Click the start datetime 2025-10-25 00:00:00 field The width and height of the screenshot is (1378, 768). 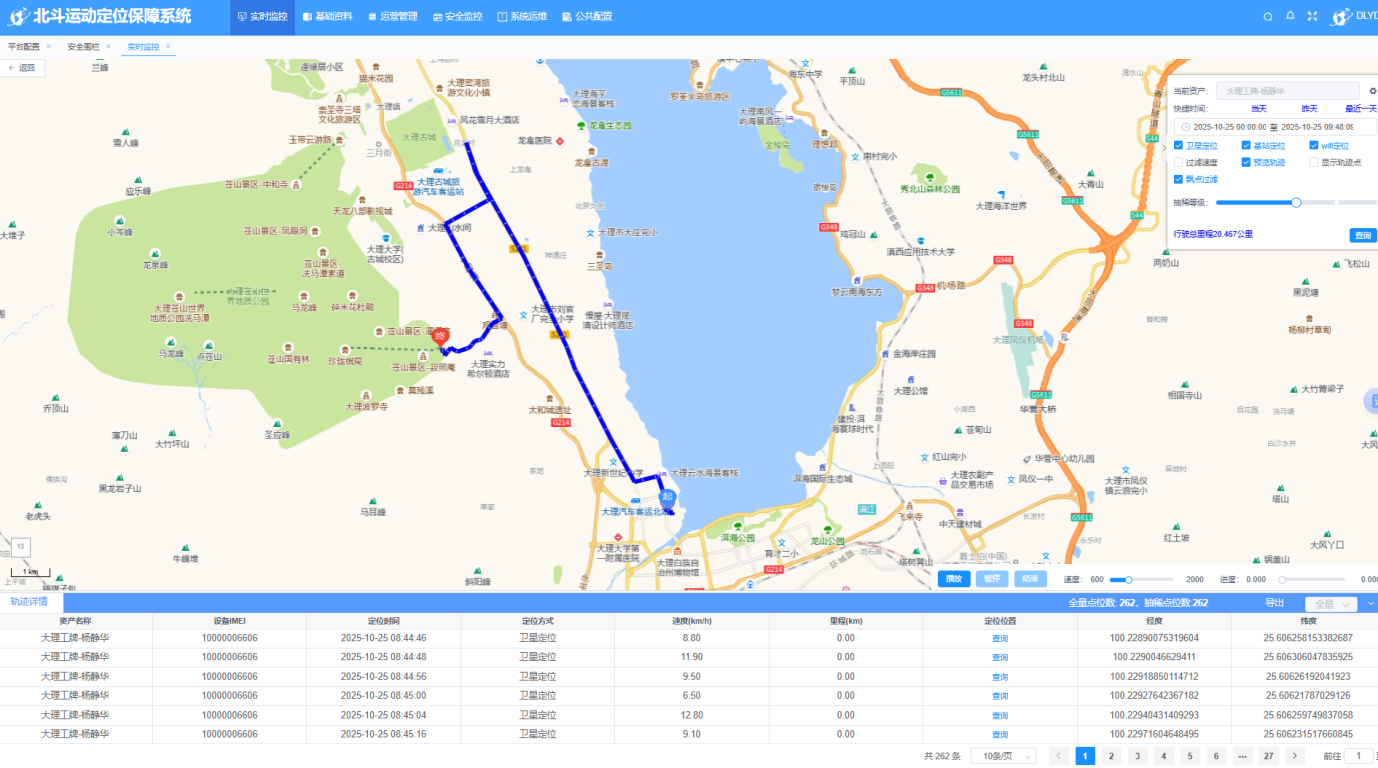[1230, 127]
